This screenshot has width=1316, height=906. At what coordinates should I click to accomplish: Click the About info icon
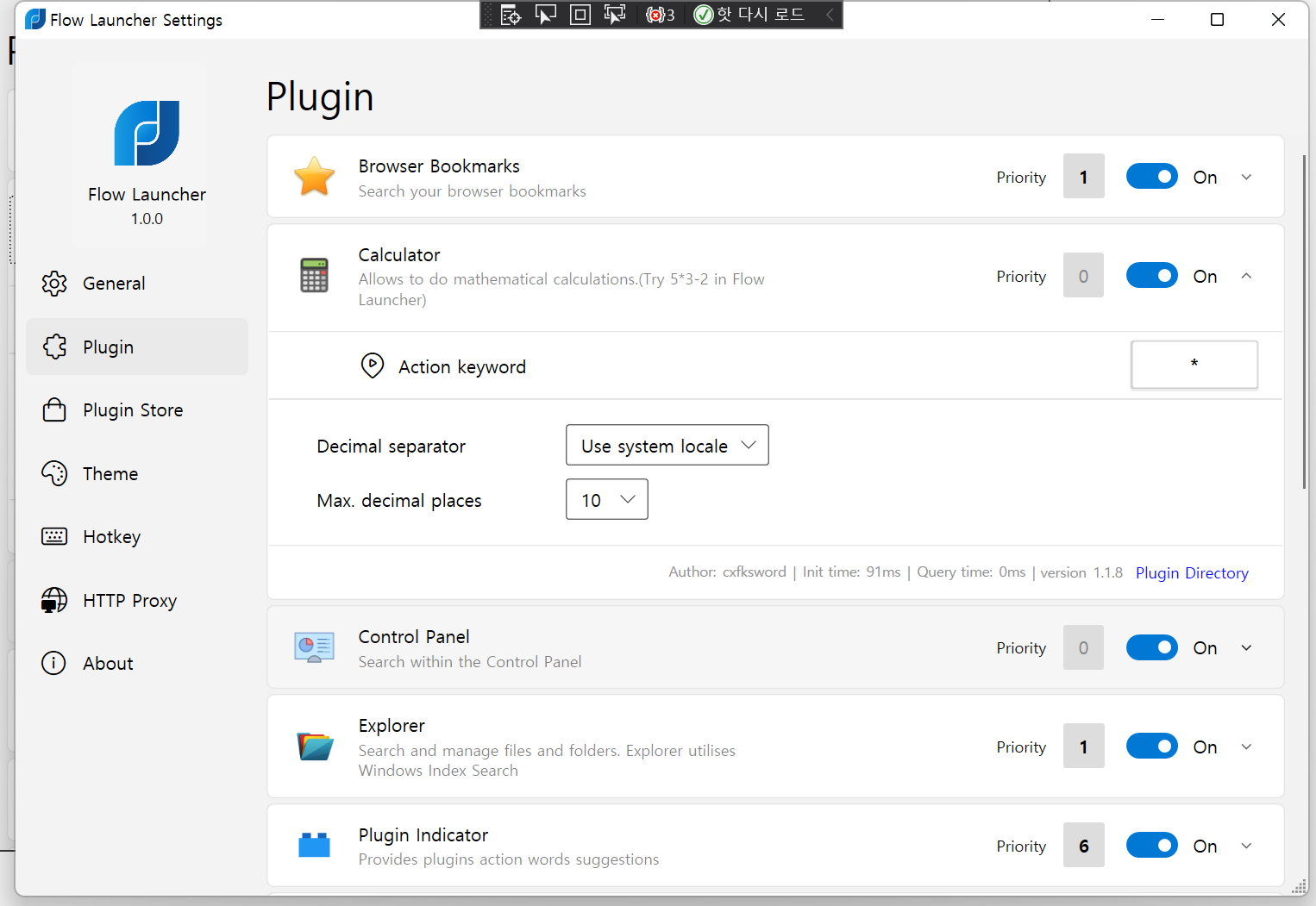pos(53,663)
